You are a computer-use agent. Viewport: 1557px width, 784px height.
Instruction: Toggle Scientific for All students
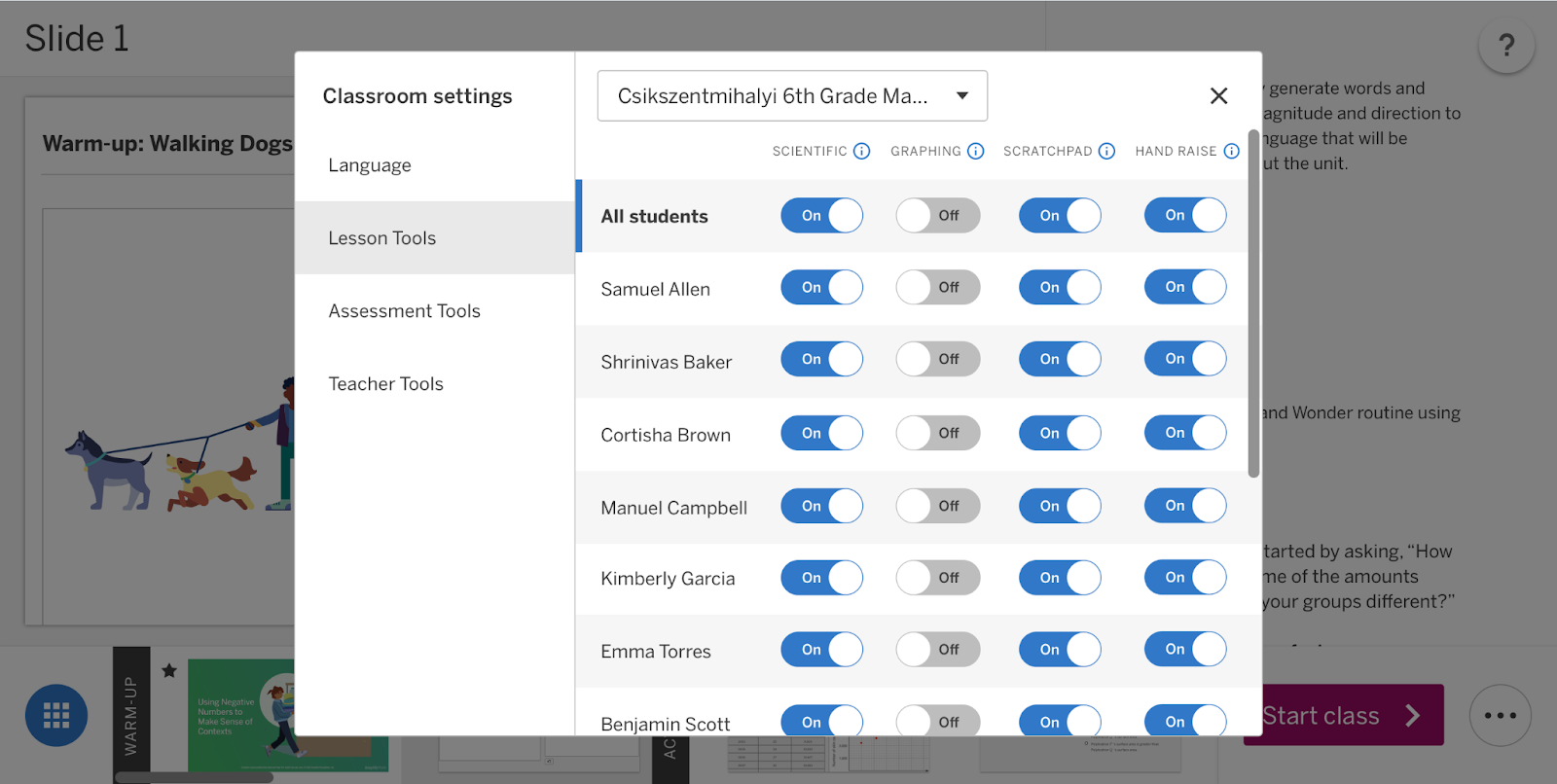coord(821,215)
